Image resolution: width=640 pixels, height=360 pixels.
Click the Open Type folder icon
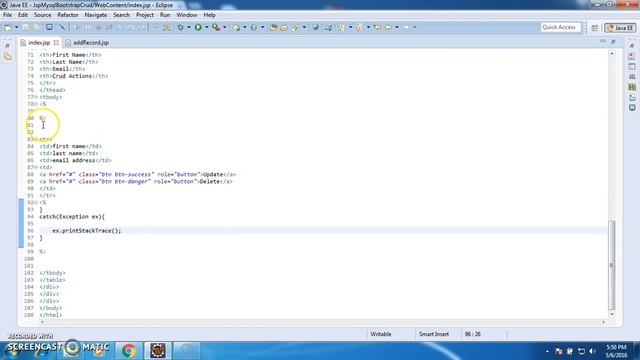(x=273, y=27)
